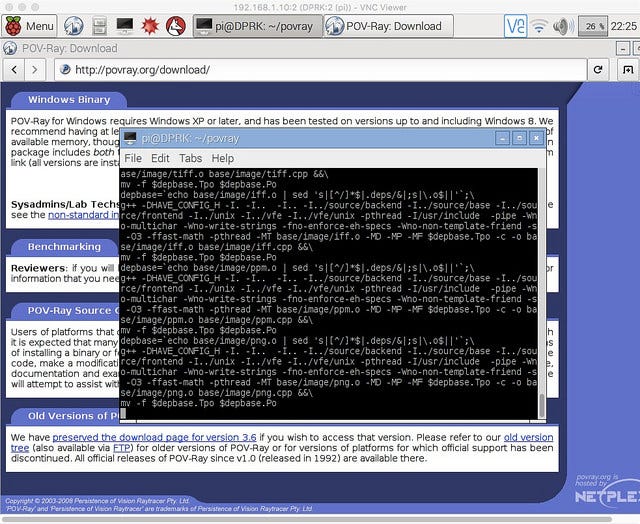Open the terminal Help menu
This screenshot has width=640, height=524.
(x=222, y=158)
